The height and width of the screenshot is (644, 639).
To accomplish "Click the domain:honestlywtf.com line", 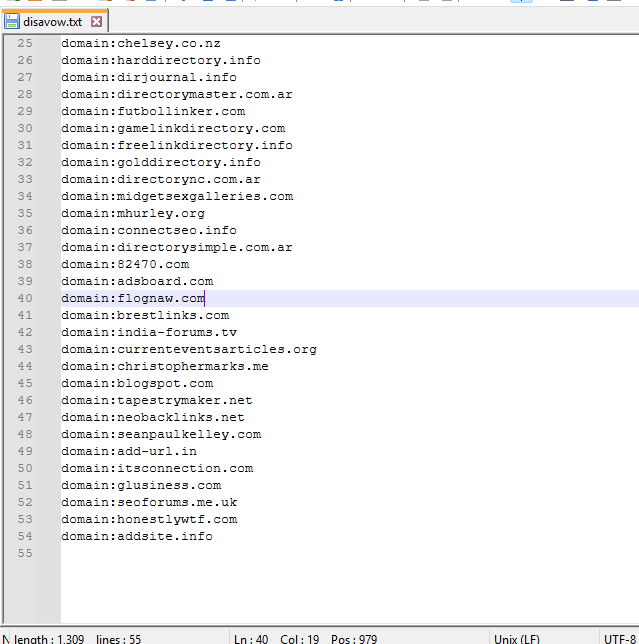I will click(149, 520).
